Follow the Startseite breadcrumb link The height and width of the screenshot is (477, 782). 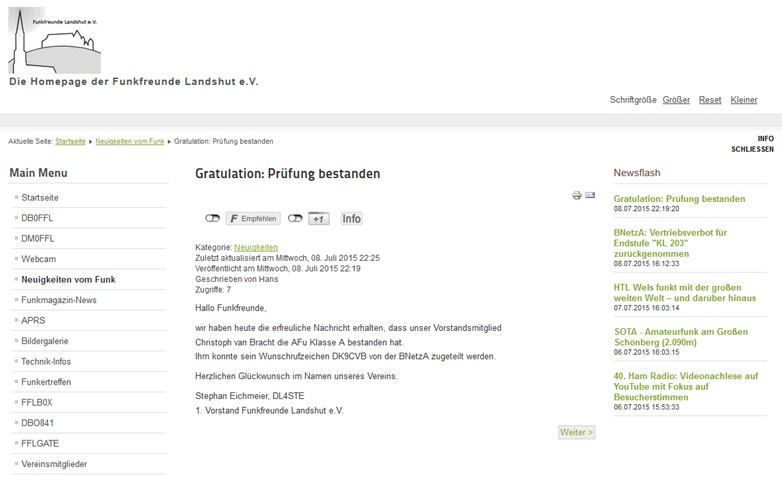click(70, 141)
